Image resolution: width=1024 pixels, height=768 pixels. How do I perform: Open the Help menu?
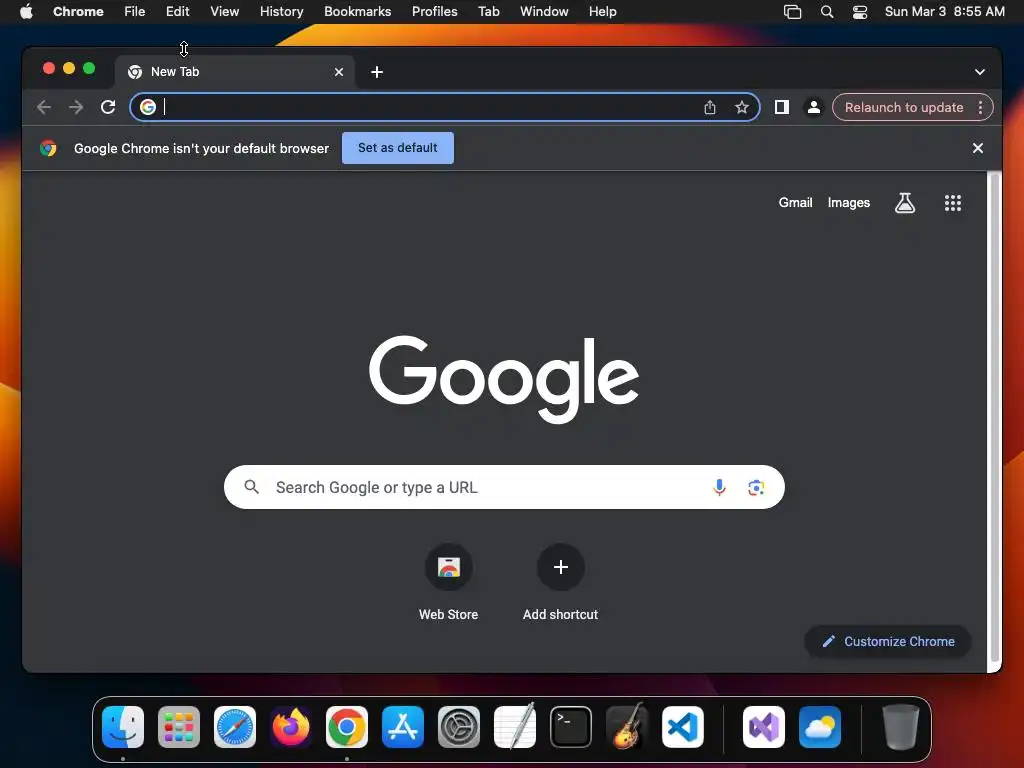click(x=602, y=12)
